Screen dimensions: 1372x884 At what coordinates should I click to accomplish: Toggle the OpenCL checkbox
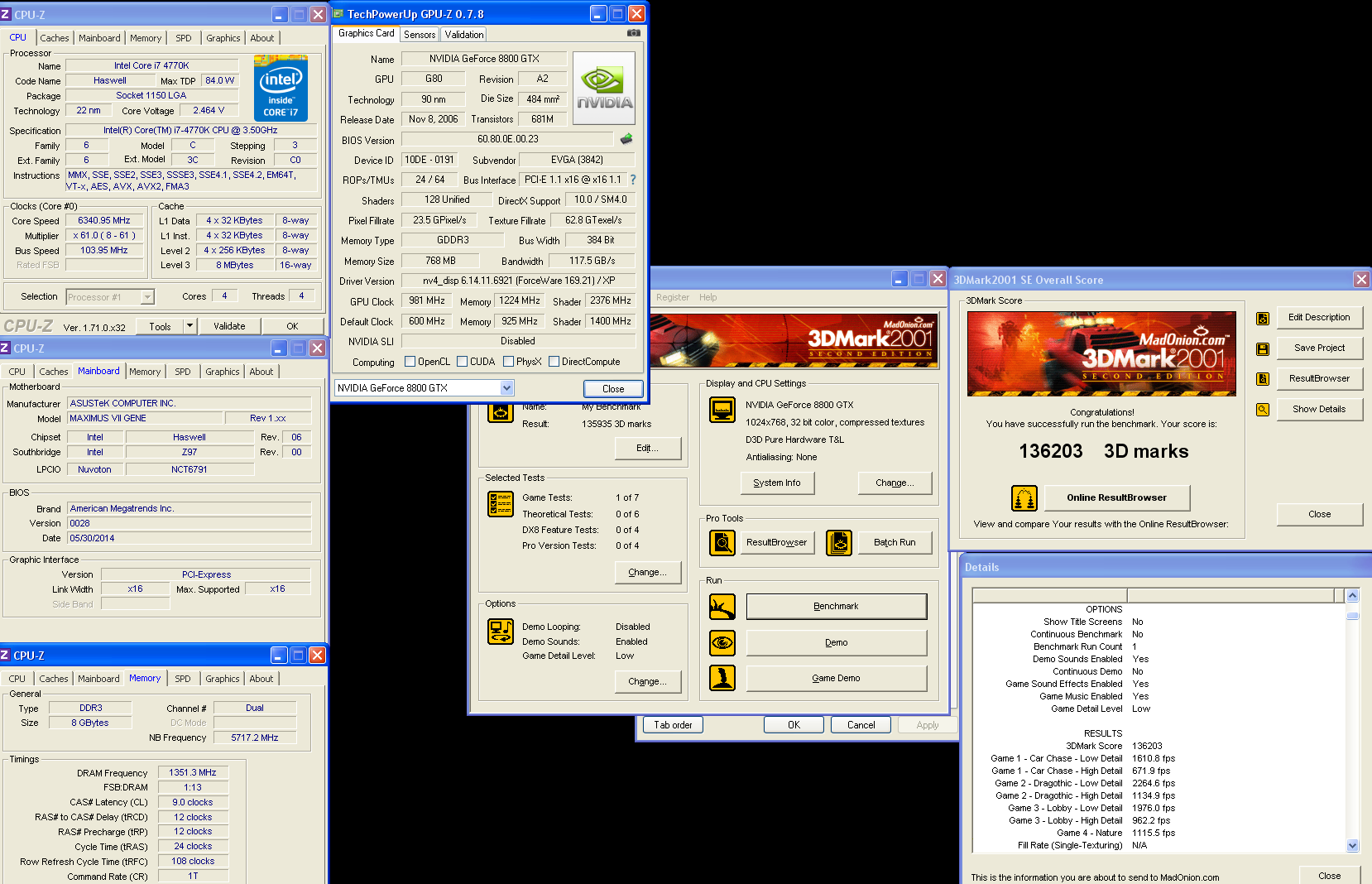tap(410, 362)
